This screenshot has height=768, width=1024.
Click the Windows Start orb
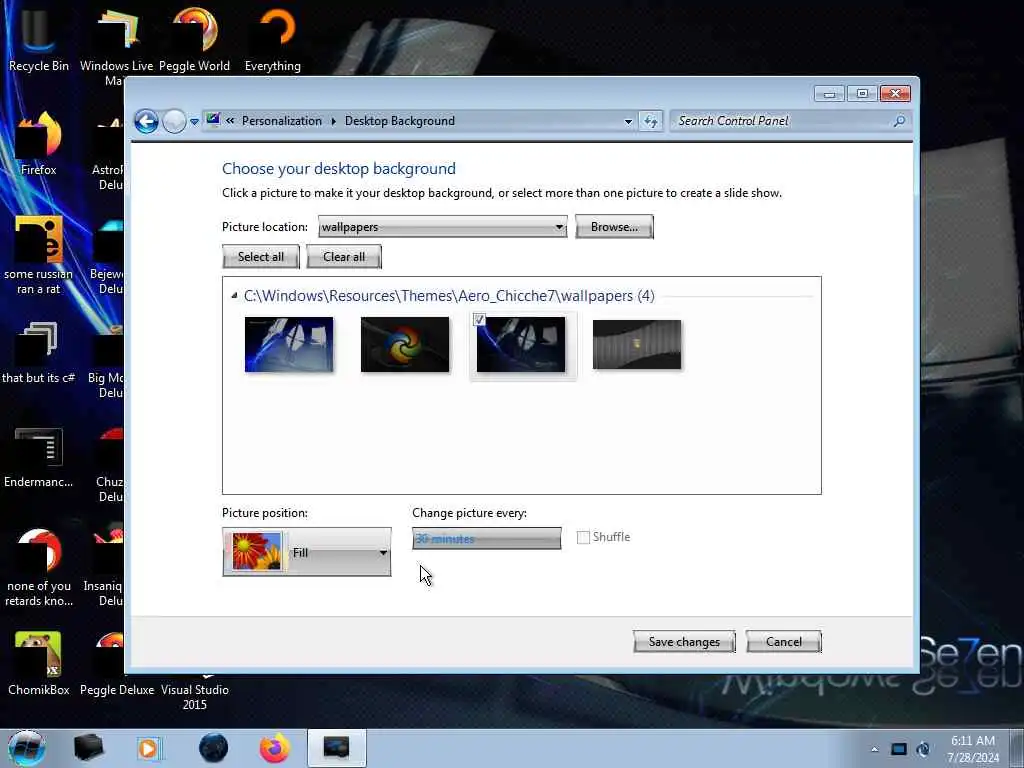pyautogui.click(x=27, y=748)
